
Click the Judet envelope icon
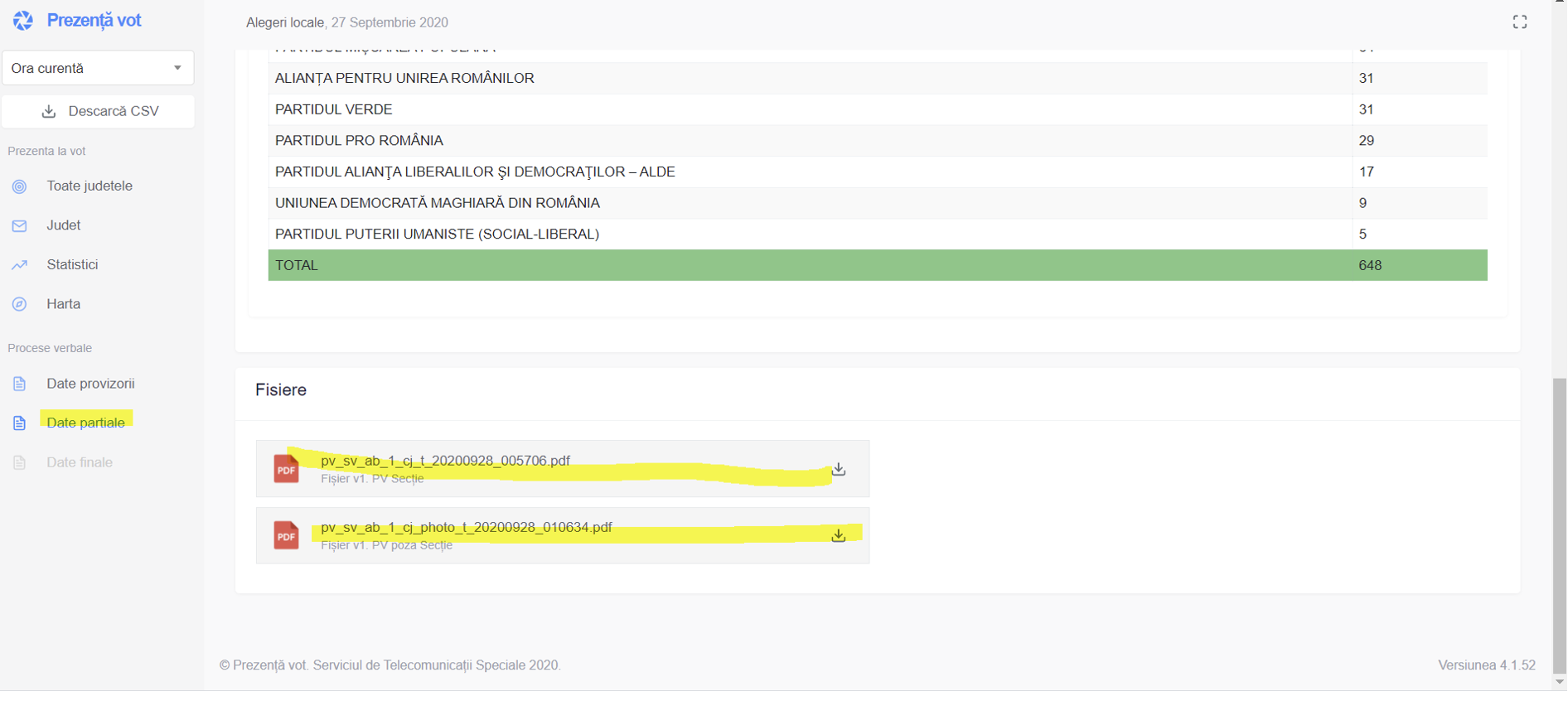(x=20, y=225)
